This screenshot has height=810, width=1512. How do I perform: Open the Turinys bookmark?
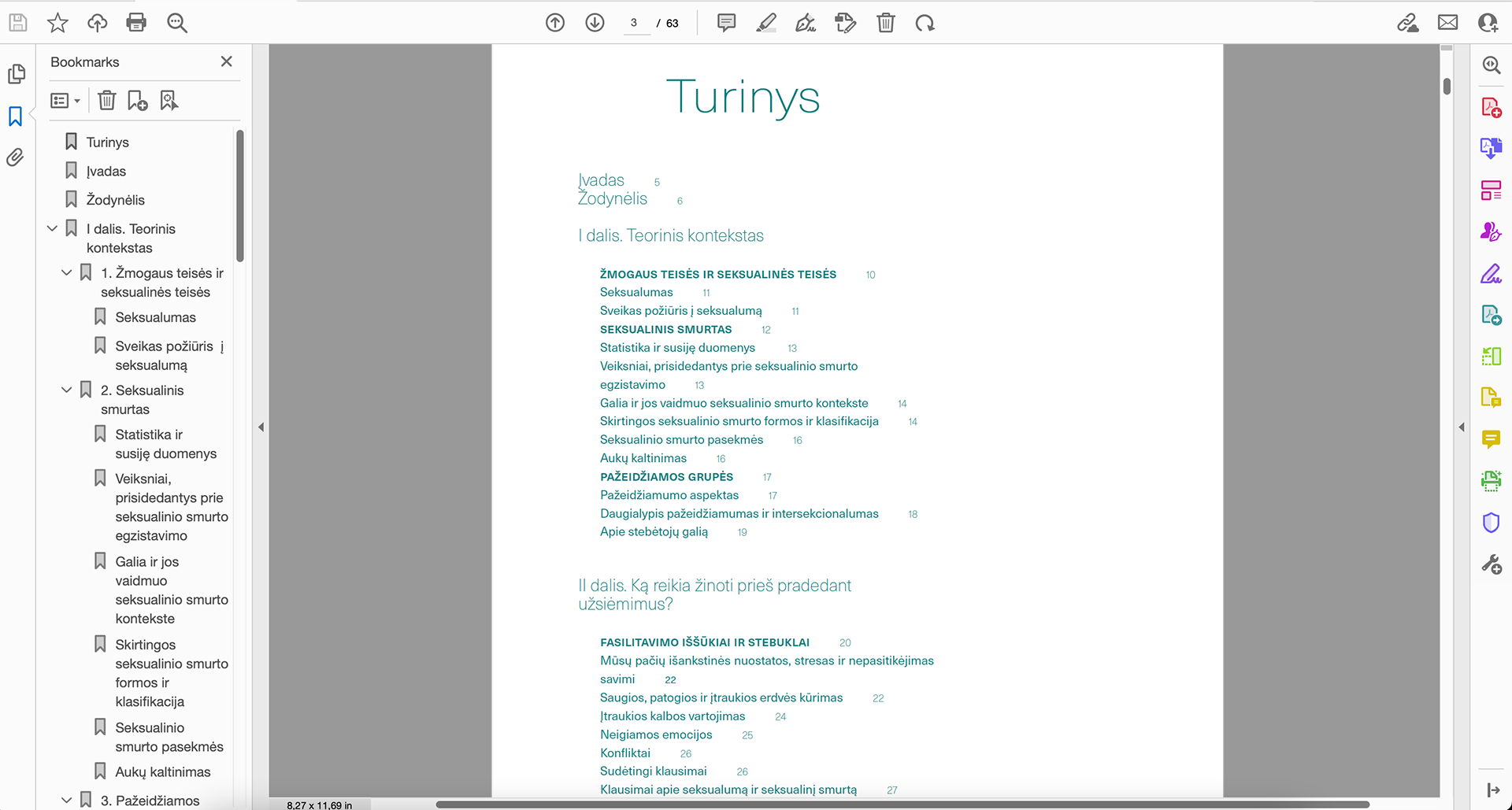107,142
